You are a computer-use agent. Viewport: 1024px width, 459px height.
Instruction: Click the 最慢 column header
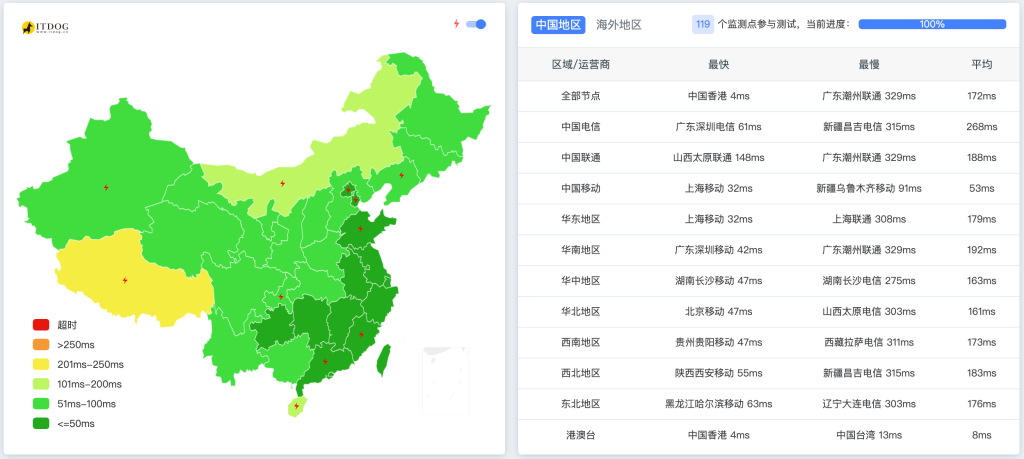[x=868, y=64]
